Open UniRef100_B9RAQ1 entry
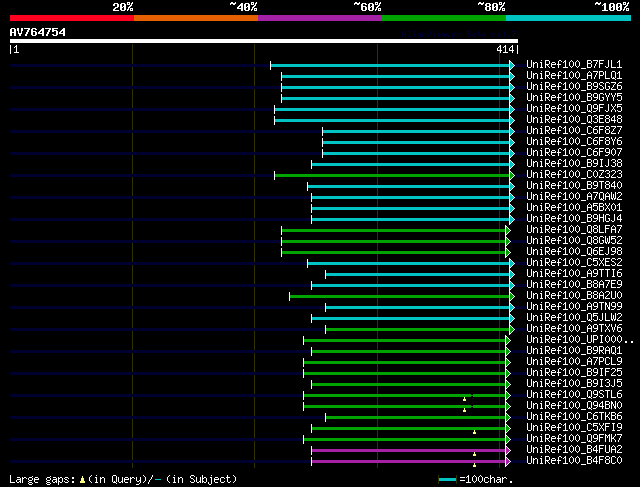The image size is (640, 487). [574, 351]
